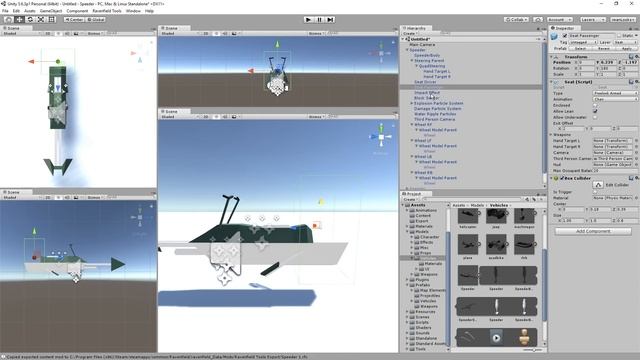
Task: Open the GameObject menu
Action: (x=51, y=11)
